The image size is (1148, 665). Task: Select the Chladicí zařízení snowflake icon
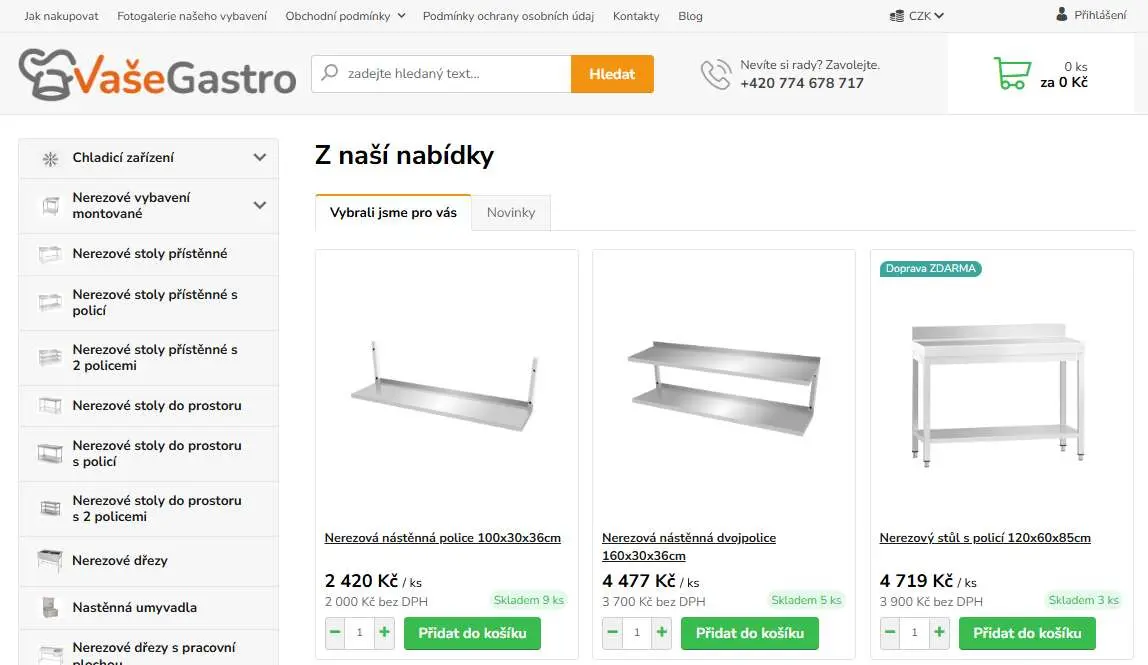(49, 157)
